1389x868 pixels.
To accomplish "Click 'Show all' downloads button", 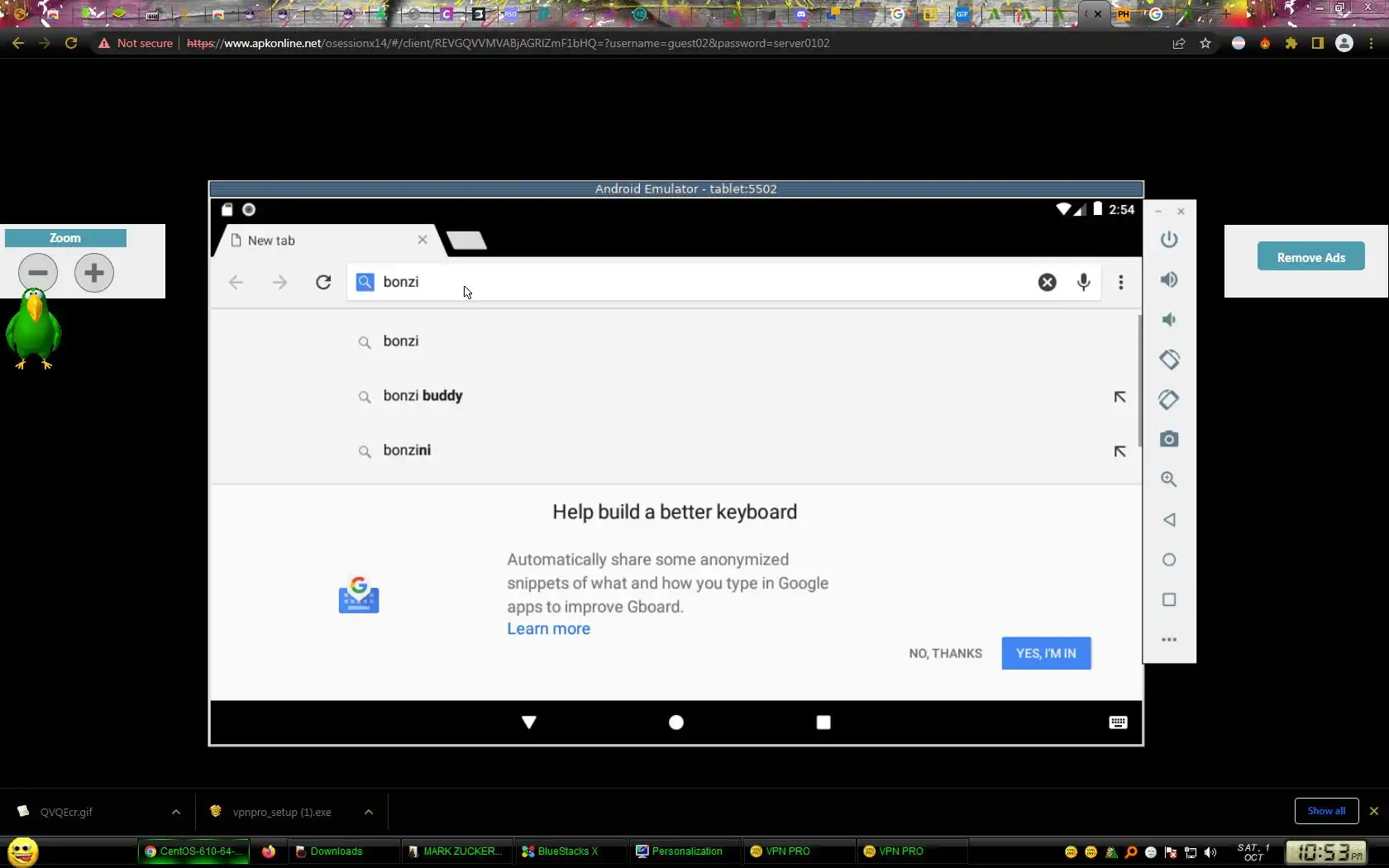I will coord(1326,811).
